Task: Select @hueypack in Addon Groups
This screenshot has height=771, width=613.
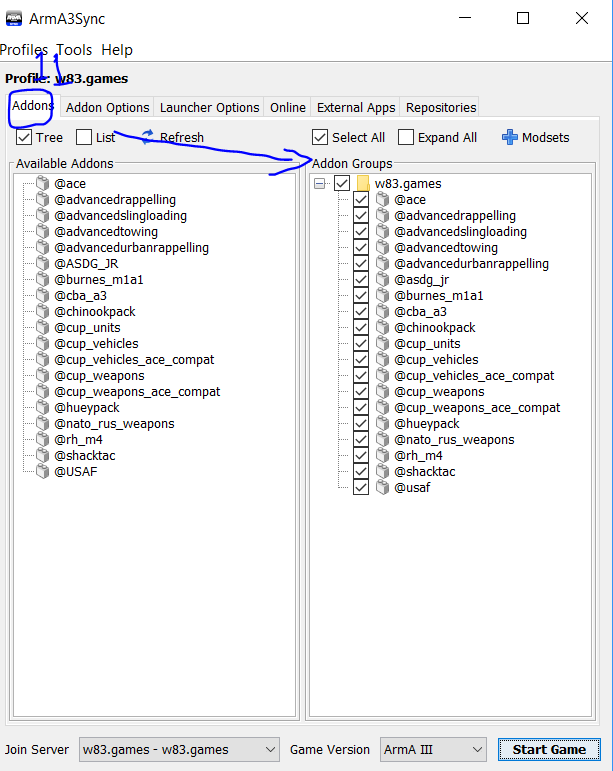Action: [427, 423]
